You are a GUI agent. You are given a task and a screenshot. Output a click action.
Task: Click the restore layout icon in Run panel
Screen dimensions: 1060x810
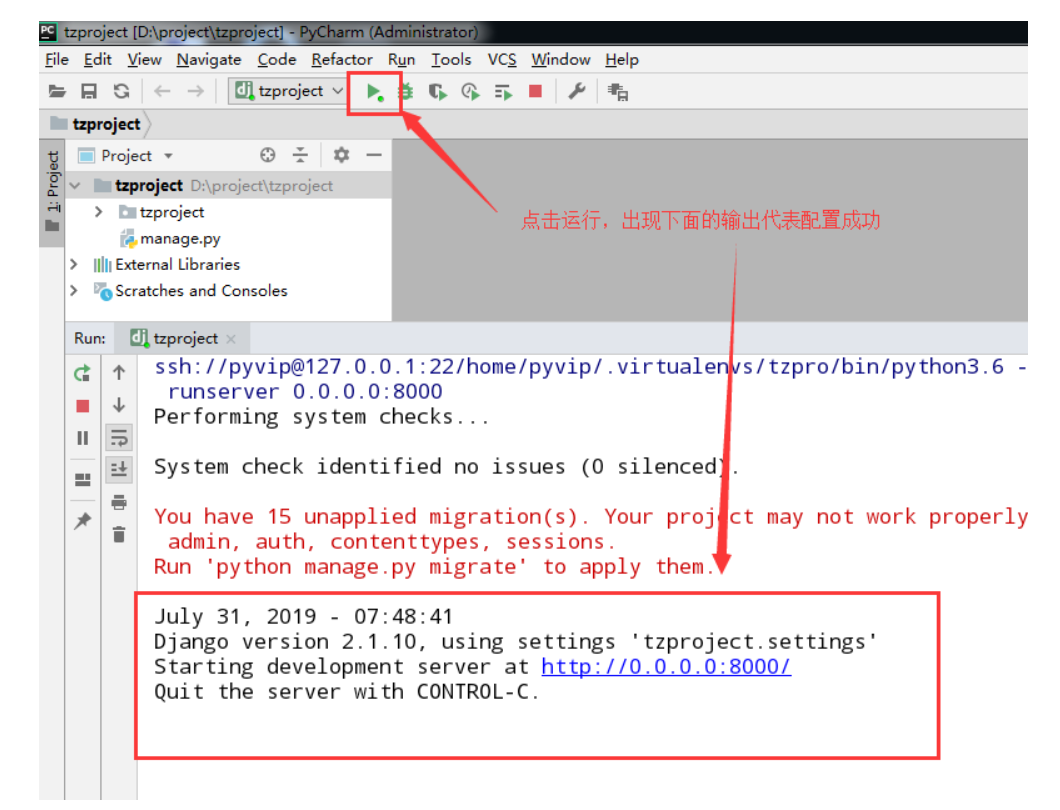pyautogui.click(x=82, y=479)
